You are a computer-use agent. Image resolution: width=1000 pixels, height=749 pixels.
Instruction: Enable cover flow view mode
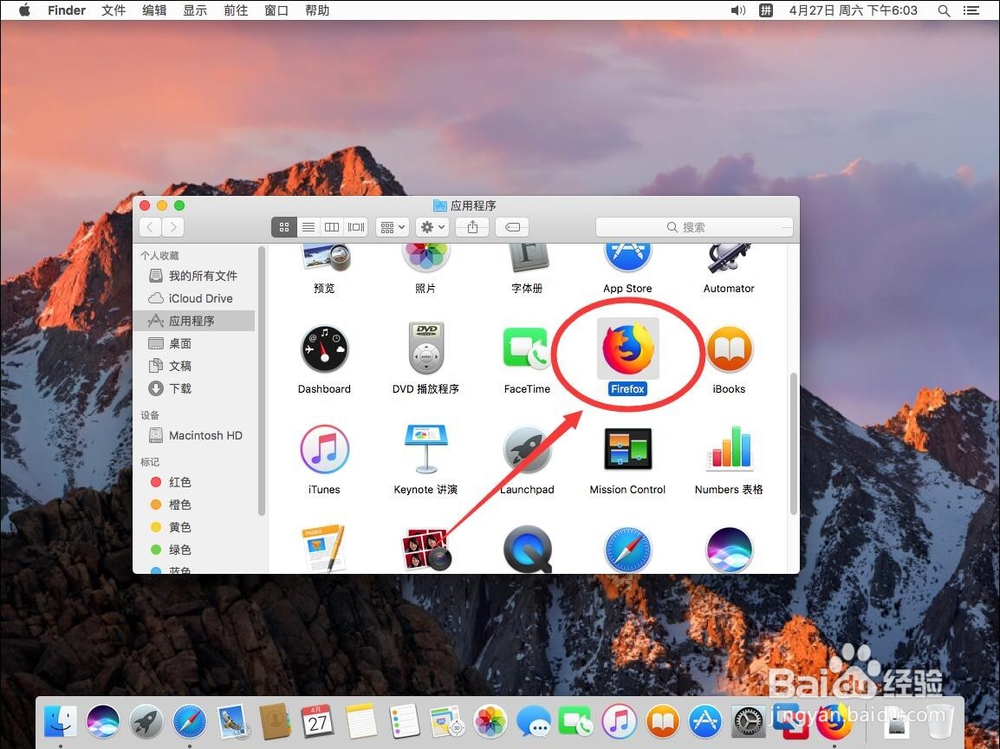(x=355, y=227)
